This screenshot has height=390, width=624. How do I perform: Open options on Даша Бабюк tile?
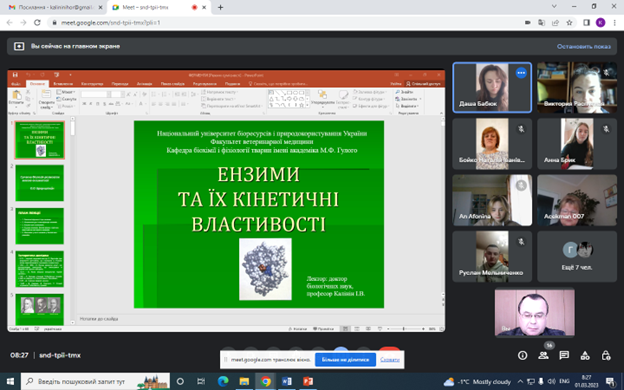tap(521, 73)
